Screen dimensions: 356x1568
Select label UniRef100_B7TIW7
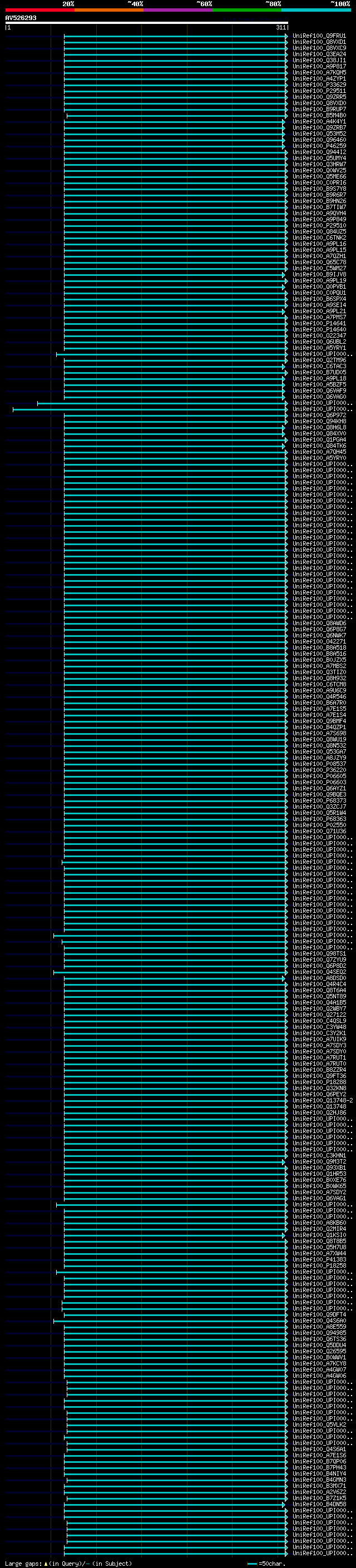click(x=319, y=207)
